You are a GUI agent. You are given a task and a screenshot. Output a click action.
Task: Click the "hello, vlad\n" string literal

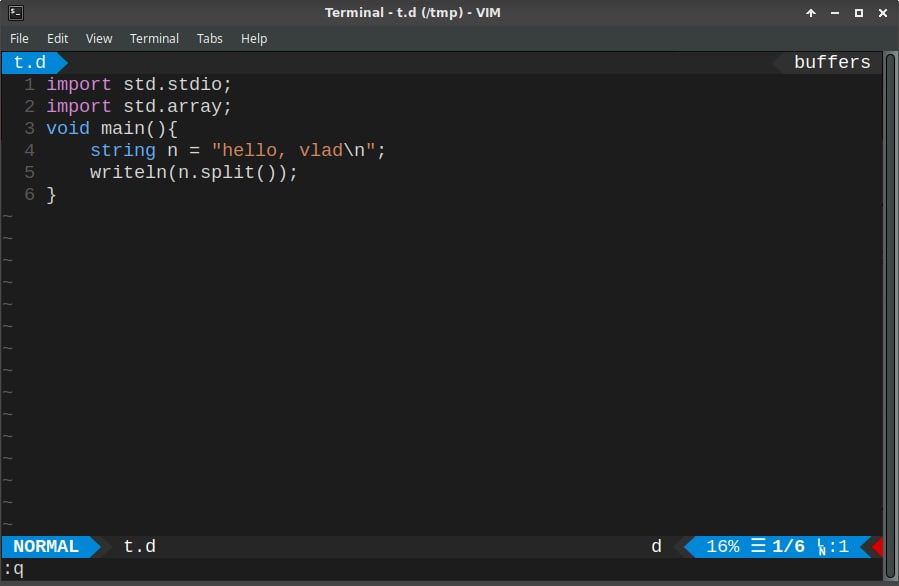[x=294, y=150]
